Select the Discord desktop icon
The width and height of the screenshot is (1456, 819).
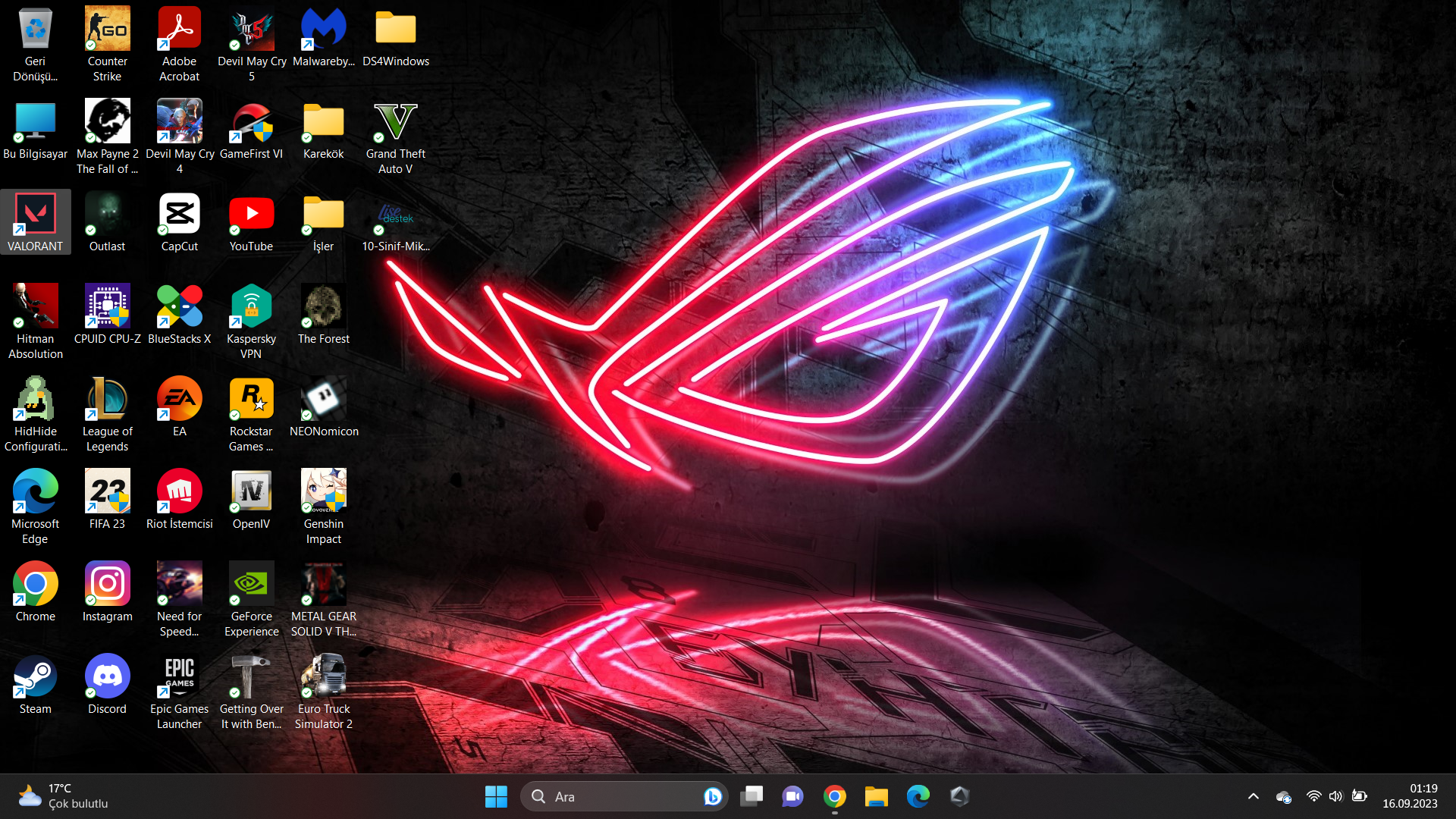107,684
